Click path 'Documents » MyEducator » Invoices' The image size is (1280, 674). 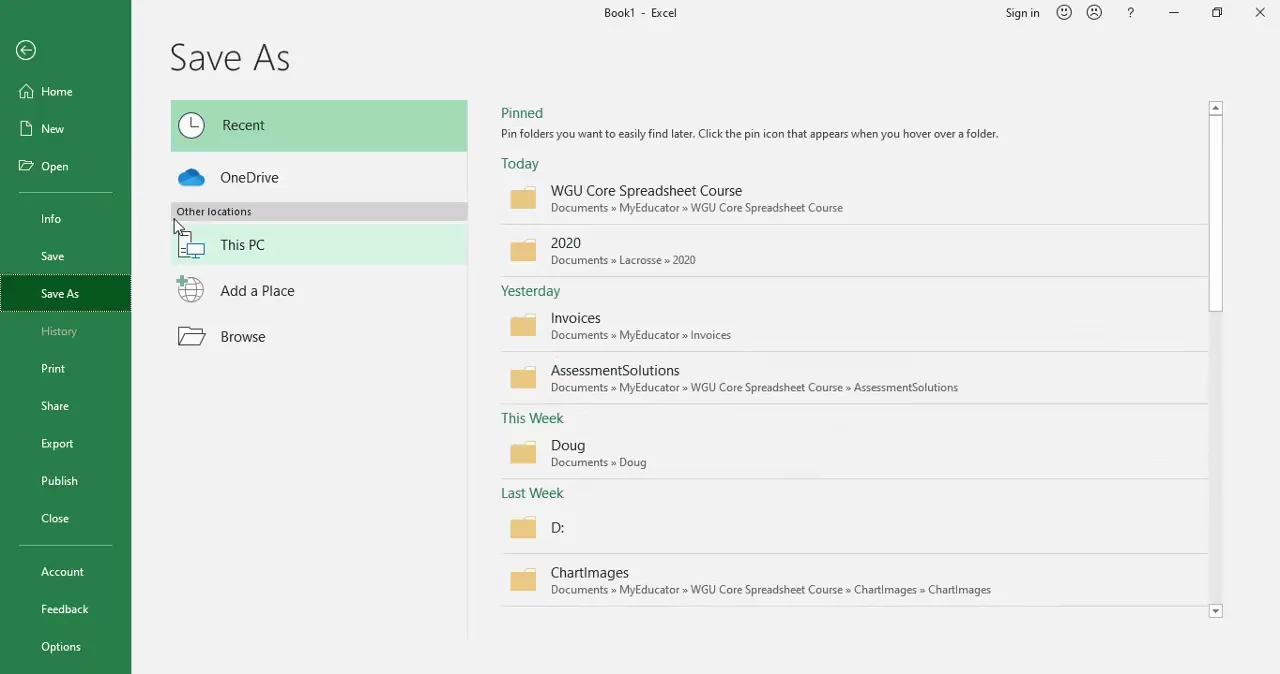point(640,335)
